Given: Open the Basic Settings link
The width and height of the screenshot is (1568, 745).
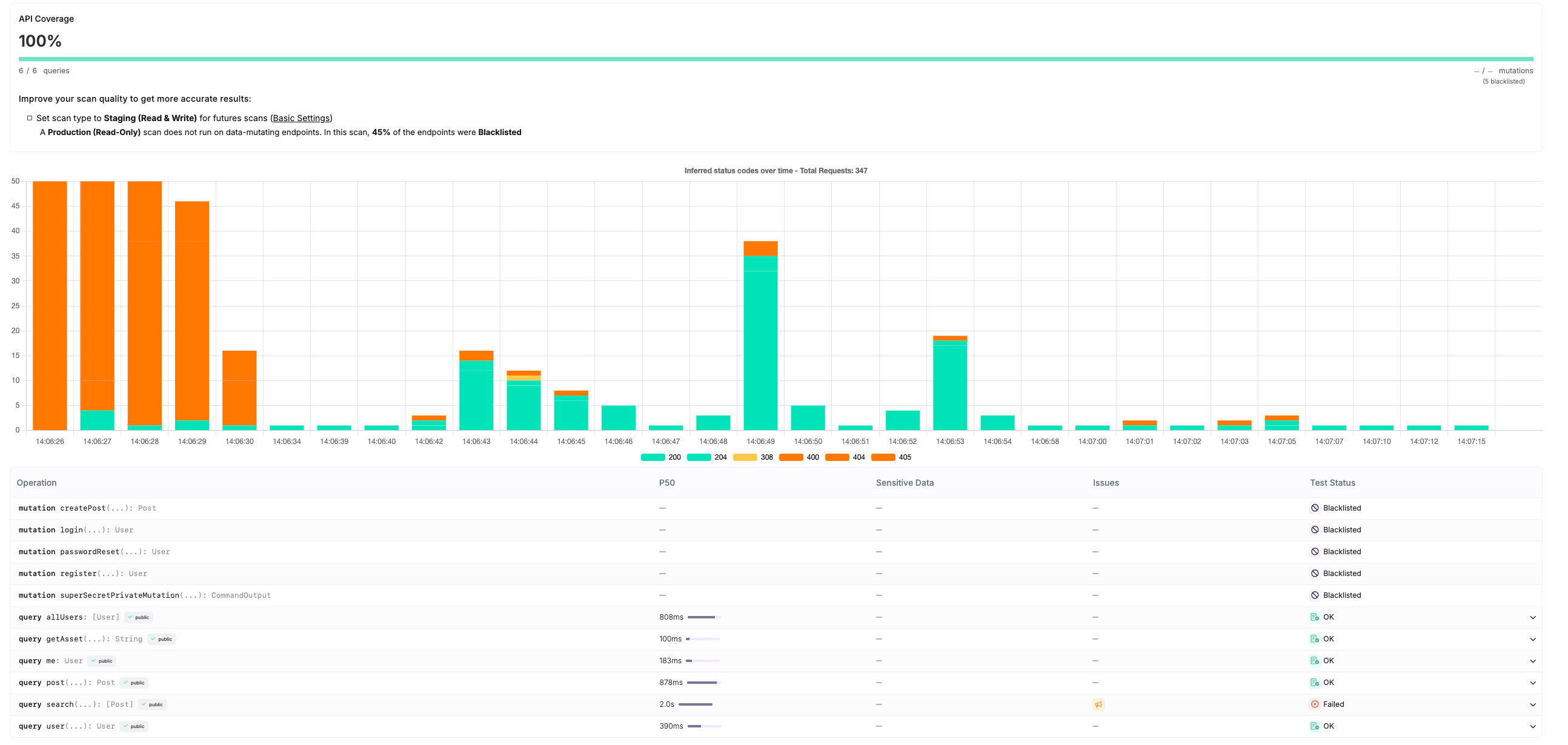Looking at the screenshot, I should [x=301, y=118].
